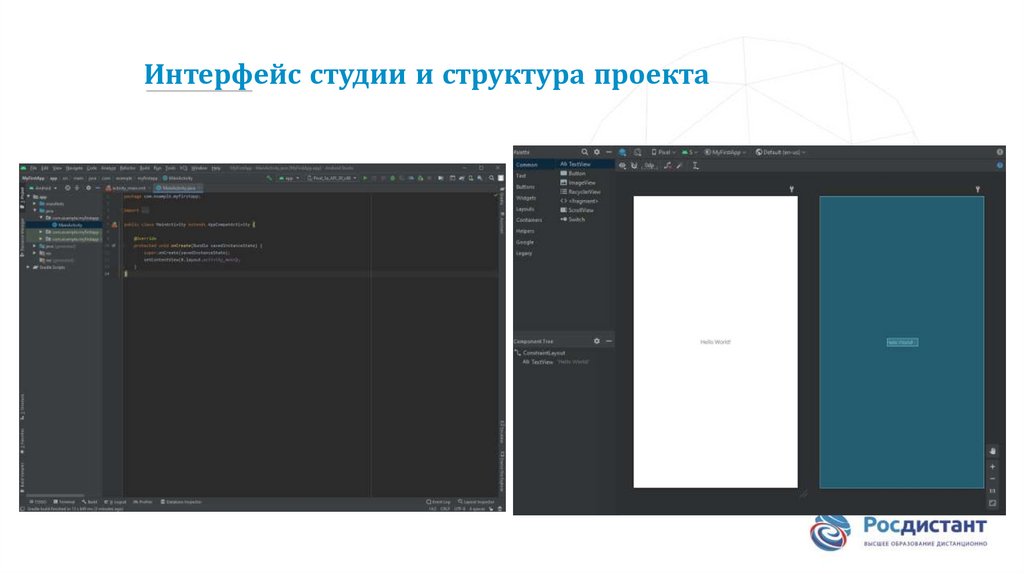Open the Palette settings gear
Image resolution: width=1024 pixels, height=574 pixels.
[x=597, y=152]
